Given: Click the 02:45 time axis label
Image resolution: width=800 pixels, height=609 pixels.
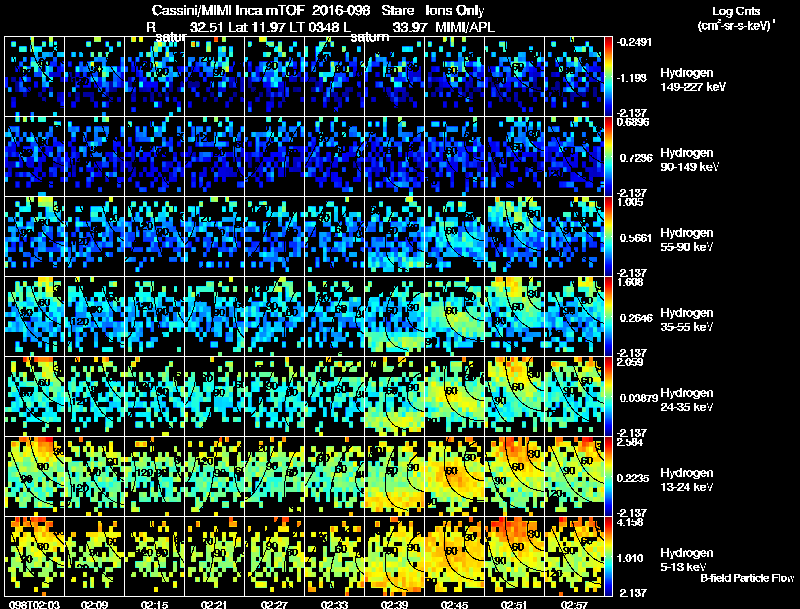Looking at the screenshot, I should pos(455,604).
